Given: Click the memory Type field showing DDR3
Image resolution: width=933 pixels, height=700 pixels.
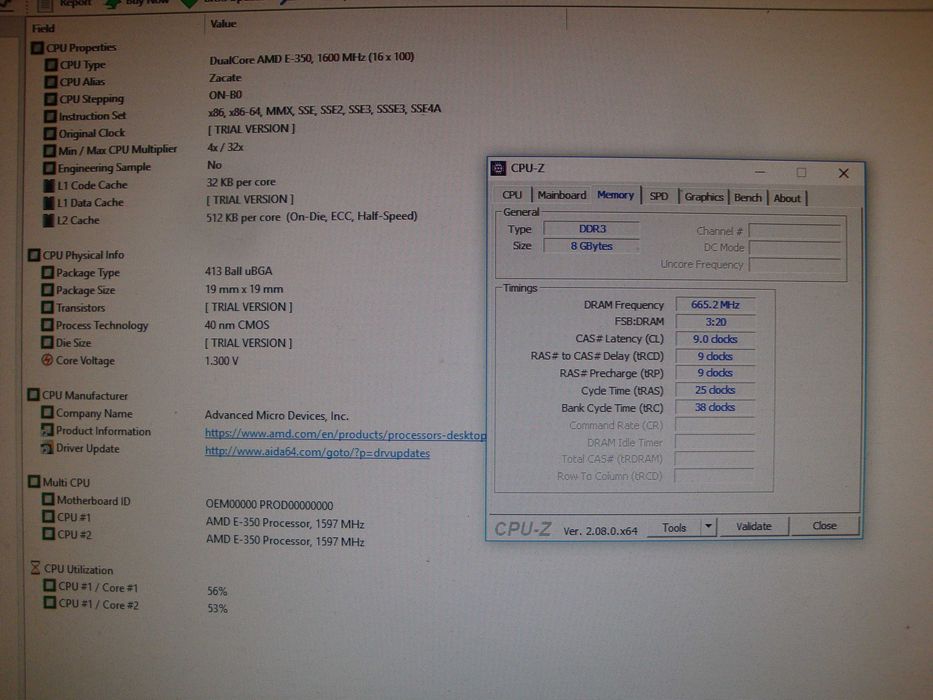Looking at the screenshot, I should pyautogui.click(x=592, y=229).
